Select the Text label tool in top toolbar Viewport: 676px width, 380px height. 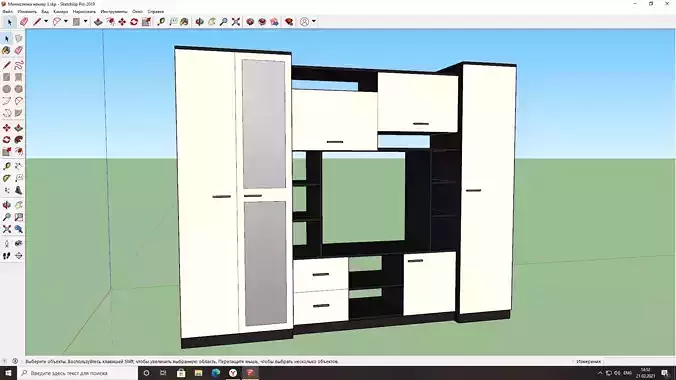[x=173, y=22]
